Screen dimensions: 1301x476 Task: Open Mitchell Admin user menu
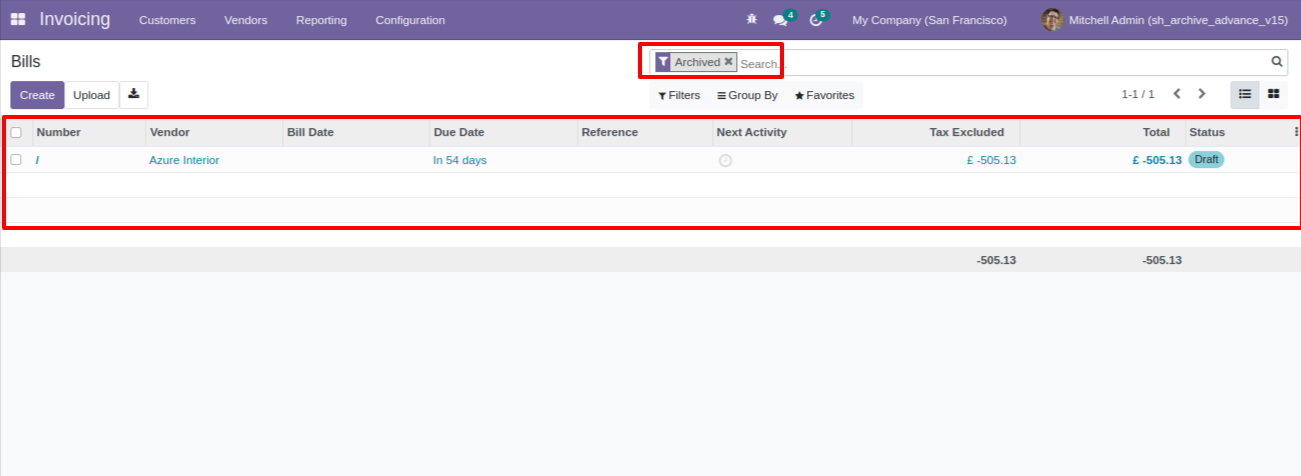click(x=1164, y=20)
